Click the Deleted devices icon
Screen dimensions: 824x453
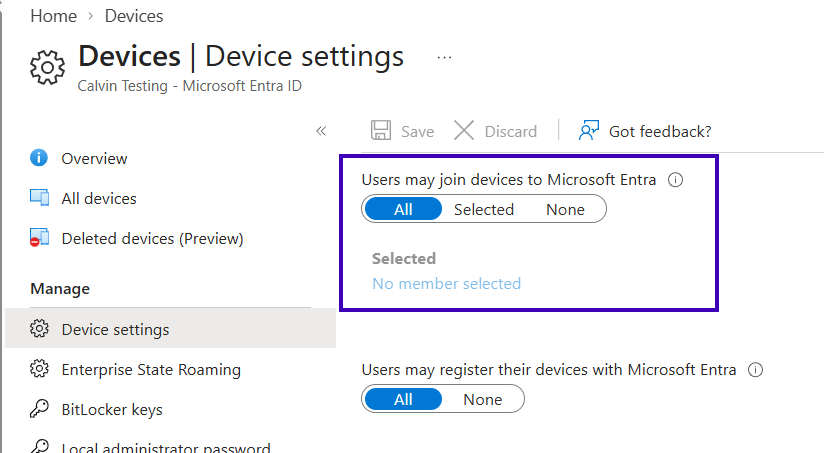coord(39,238)
